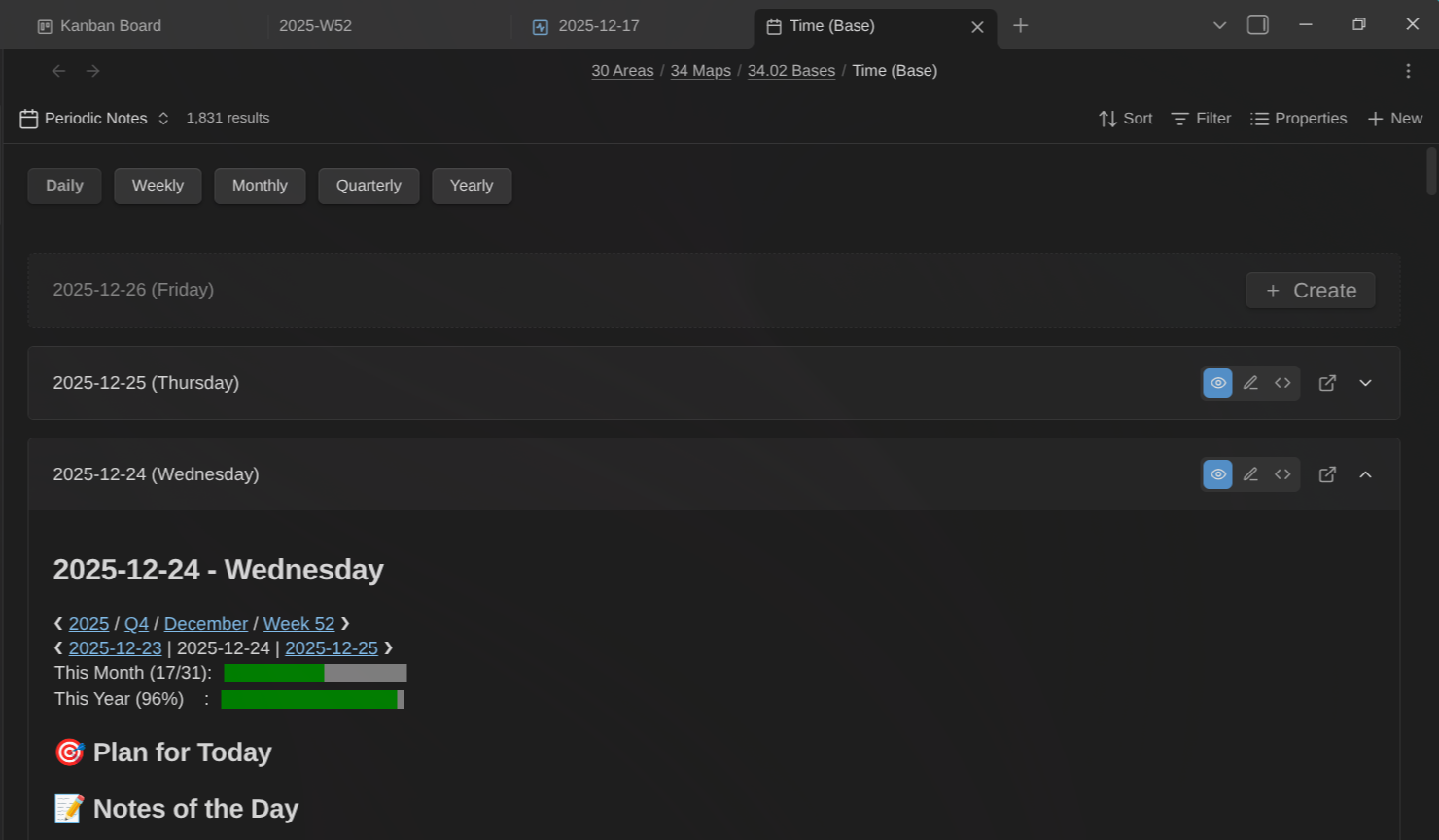Select the Yearly view button
Viewport: 1439px width, 840px height.
click(x=472, y=186)
